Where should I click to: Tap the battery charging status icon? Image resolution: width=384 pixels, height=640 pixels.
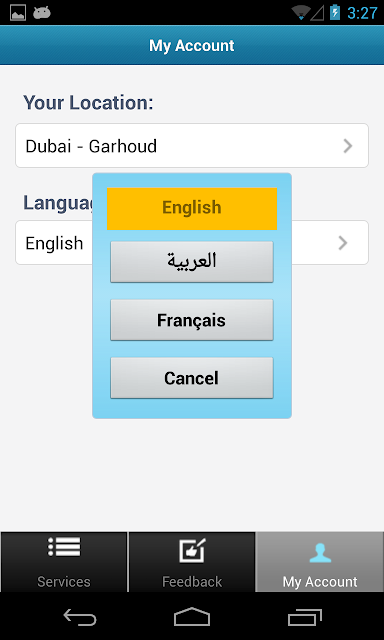pyautogui.click(x=335, y=12)
